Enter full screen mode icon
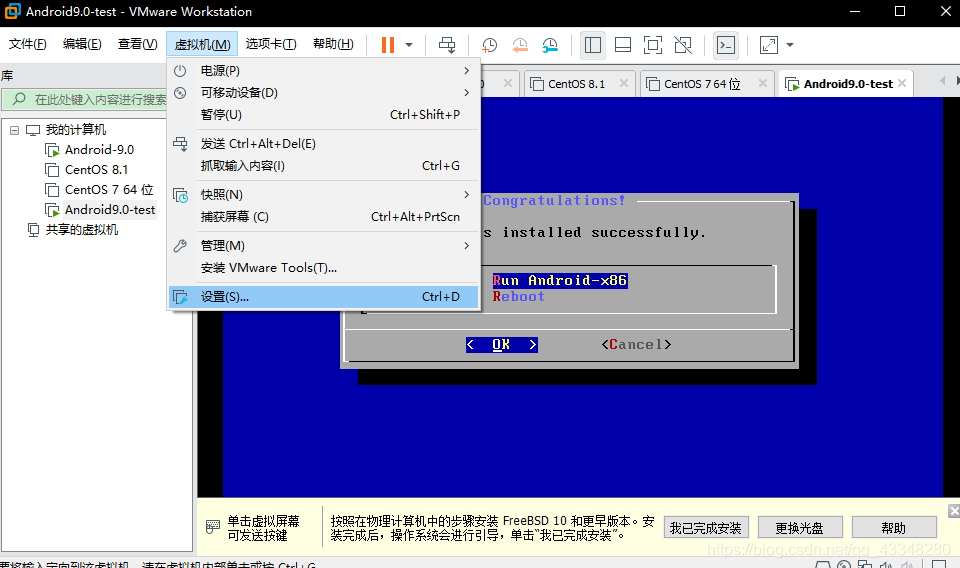Viewport: 960px width, 568px height. click(x=653, y=45)
